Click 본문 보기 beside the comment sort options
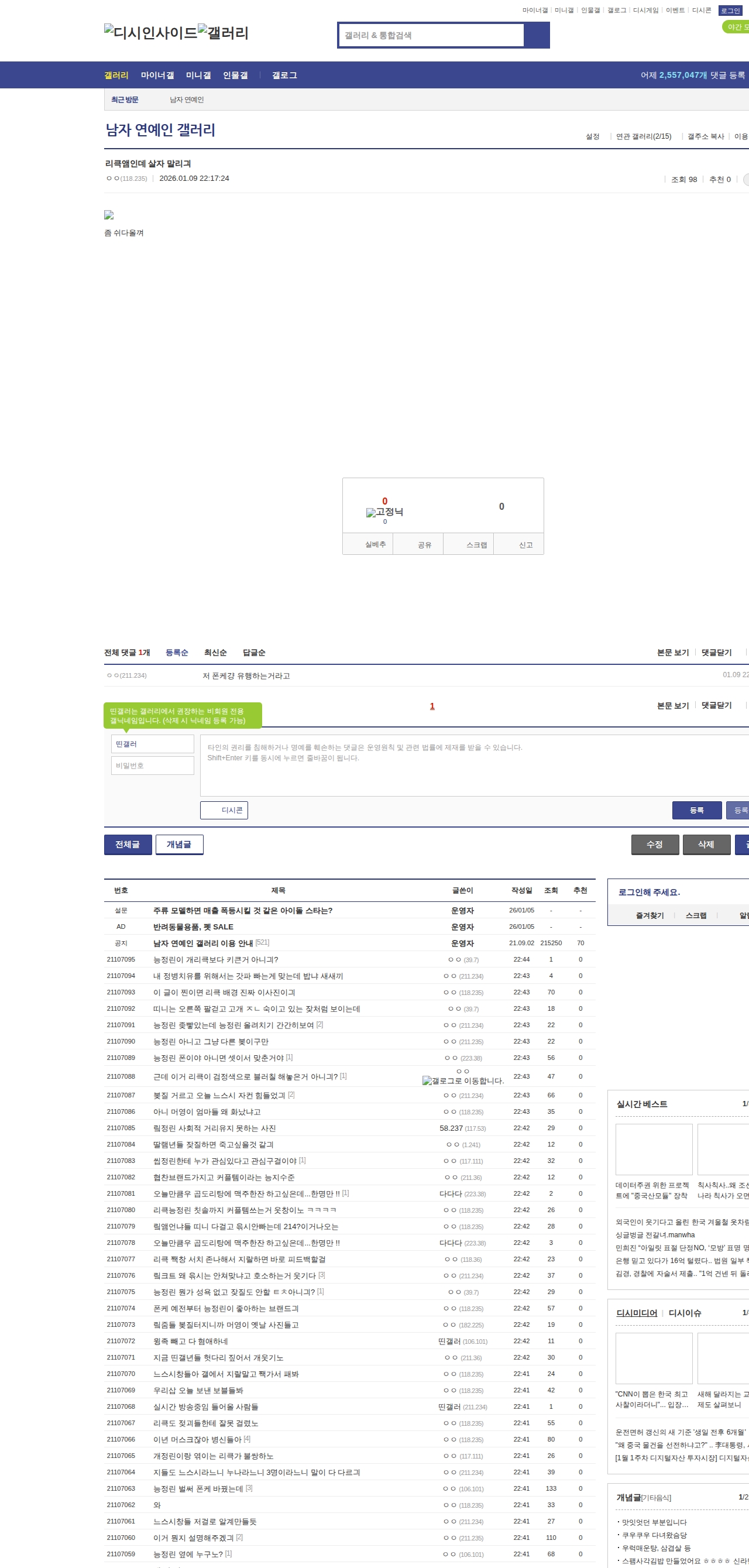 [x=673, y=653]
